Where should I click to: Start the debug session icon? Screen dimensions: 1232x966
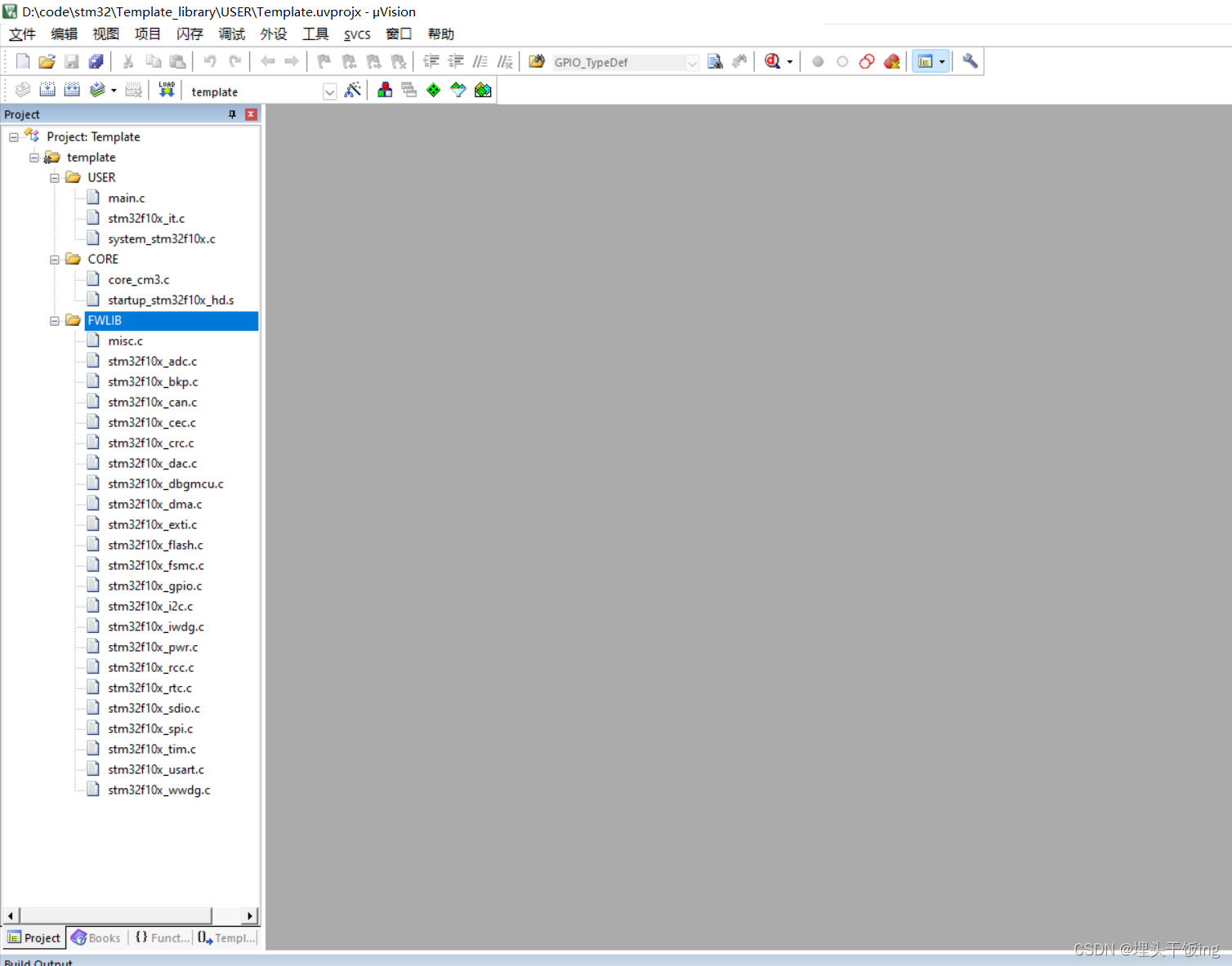[772, 61]
